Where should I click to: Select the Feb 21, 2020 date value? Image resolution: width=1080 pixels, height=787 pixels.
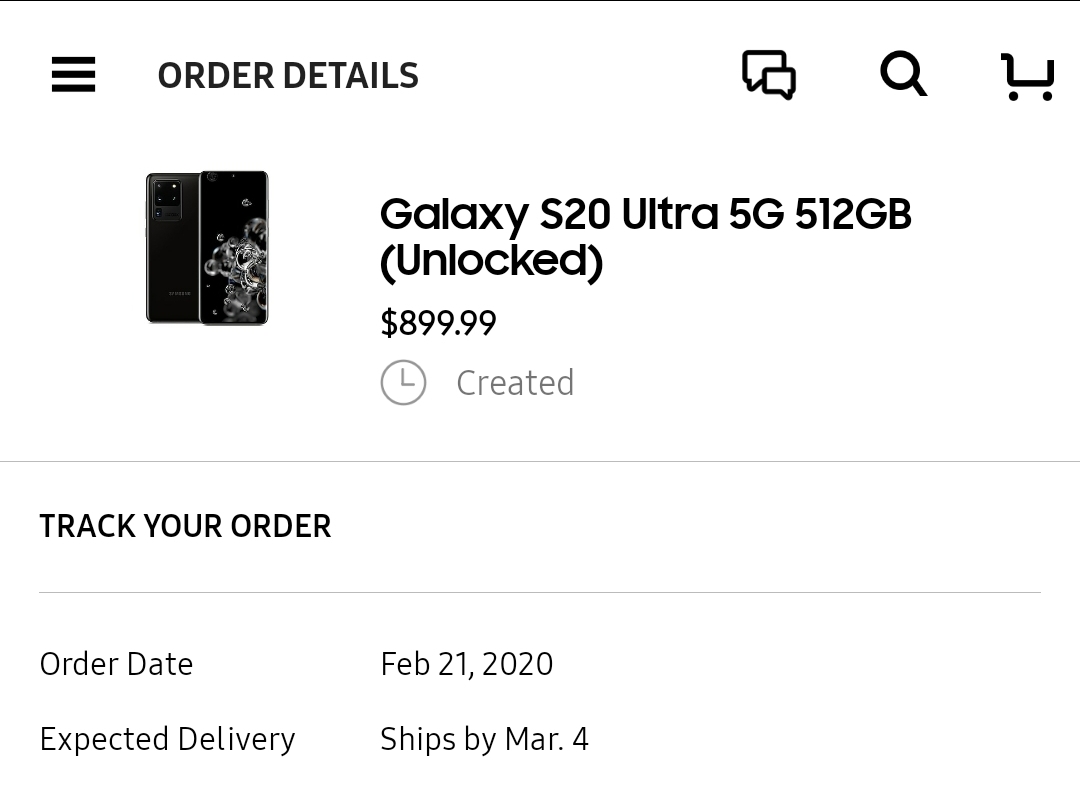[467, 664]
